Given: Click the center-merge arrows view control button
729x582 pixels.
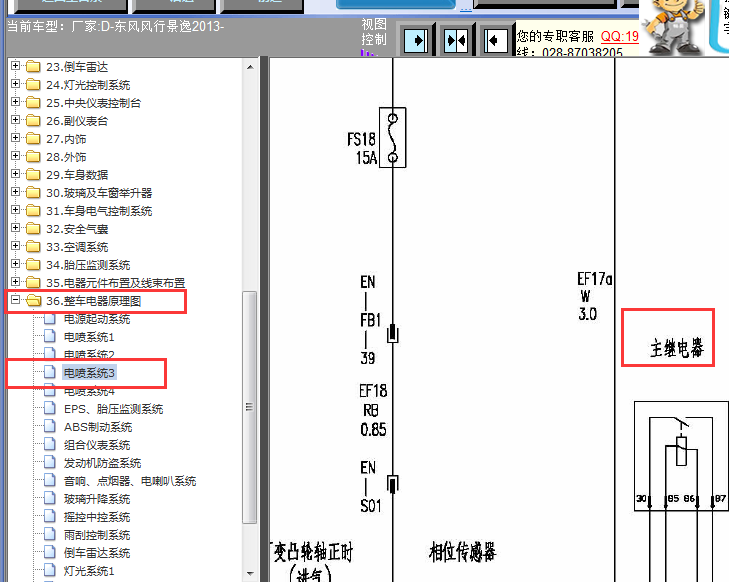Looking at the screenshot, I should (x=456, y=40).
